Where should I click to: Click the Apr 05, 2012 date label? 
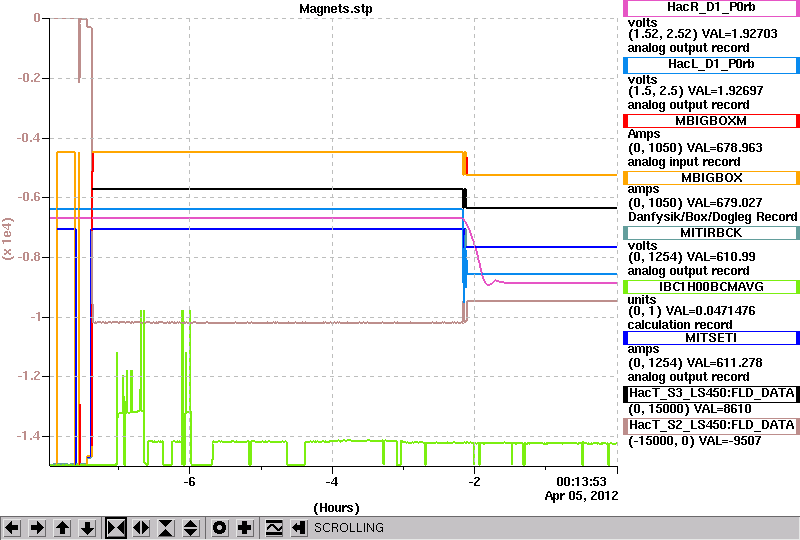[581, 496]
